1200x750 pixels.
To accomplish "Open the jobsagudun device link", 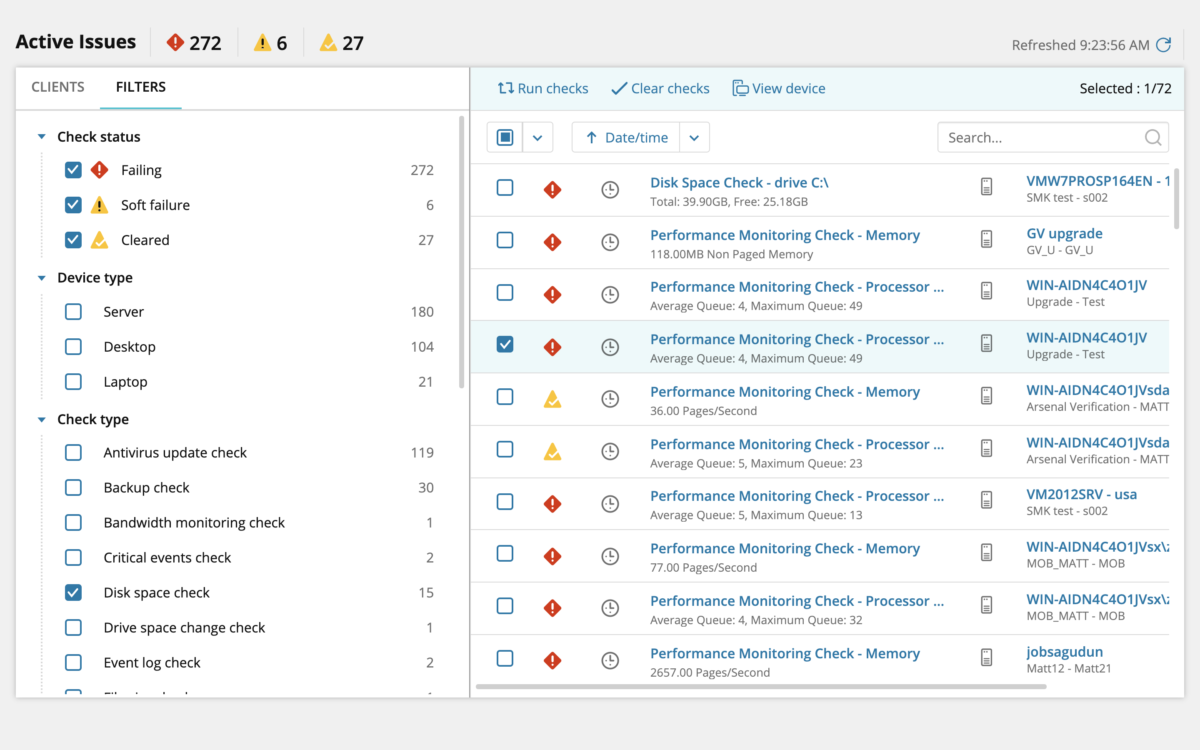I will pos(1064,652).
